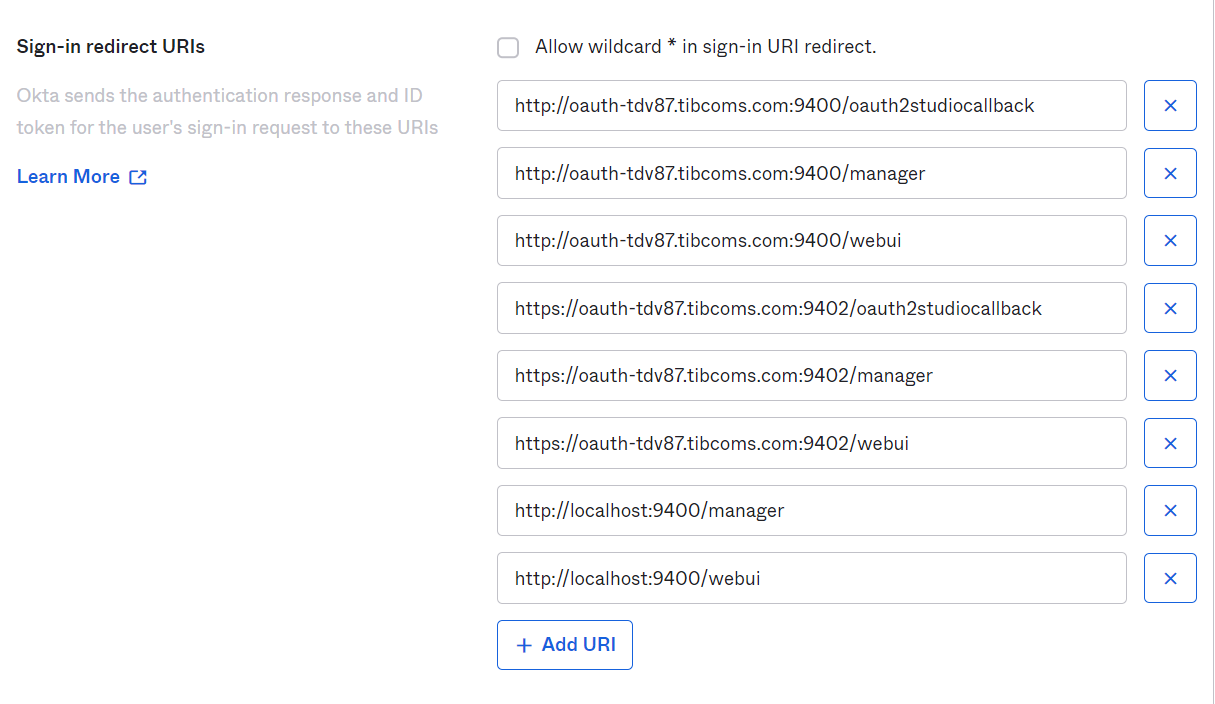Focus the https 9402/oauth2studiocallback field

(812, 308)
